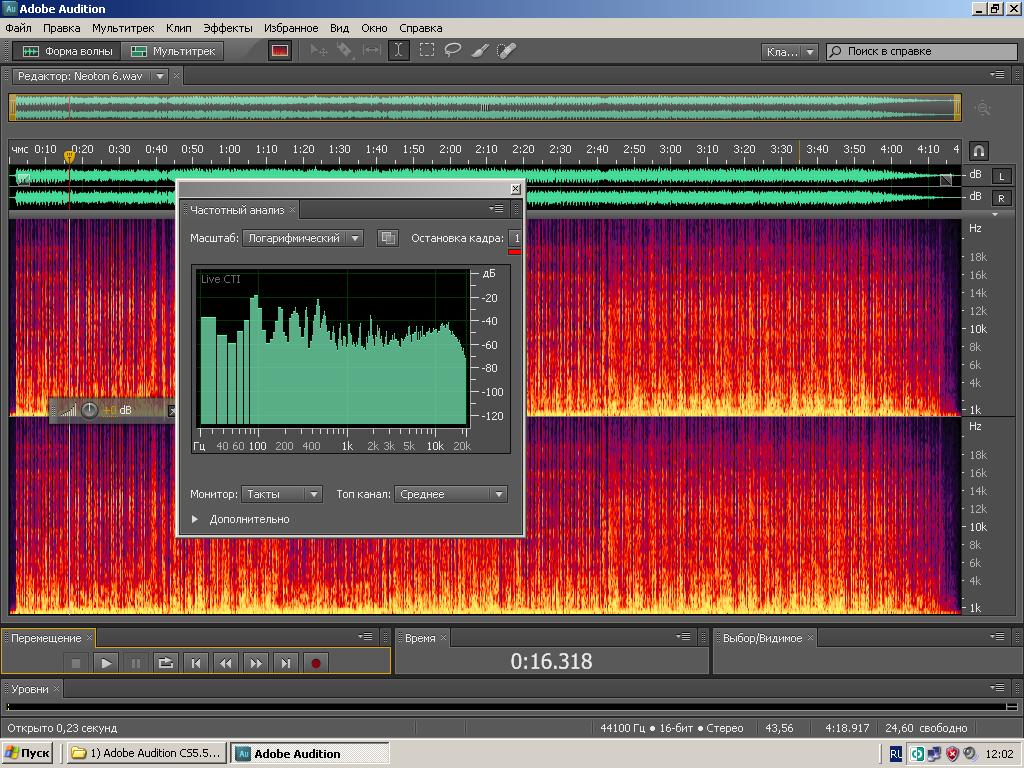Toggle the left channel L button

coord(1000,176)
